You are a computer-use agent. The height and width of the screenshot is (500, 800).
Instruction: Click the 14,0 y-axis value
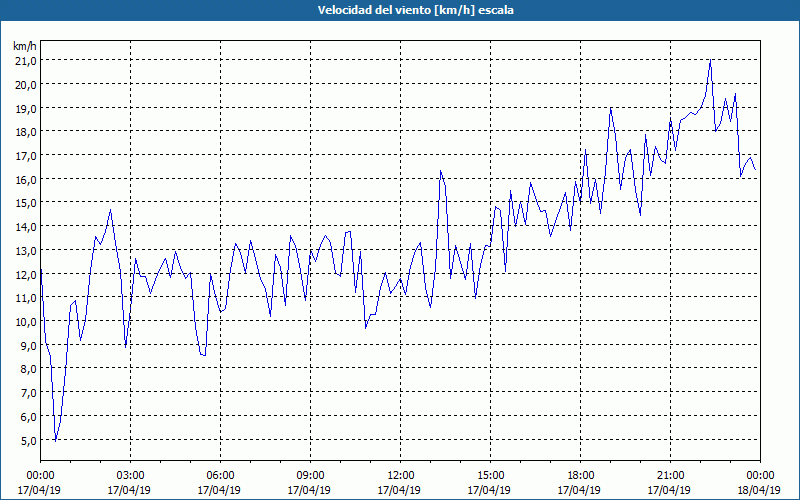[x=27, y=227]
